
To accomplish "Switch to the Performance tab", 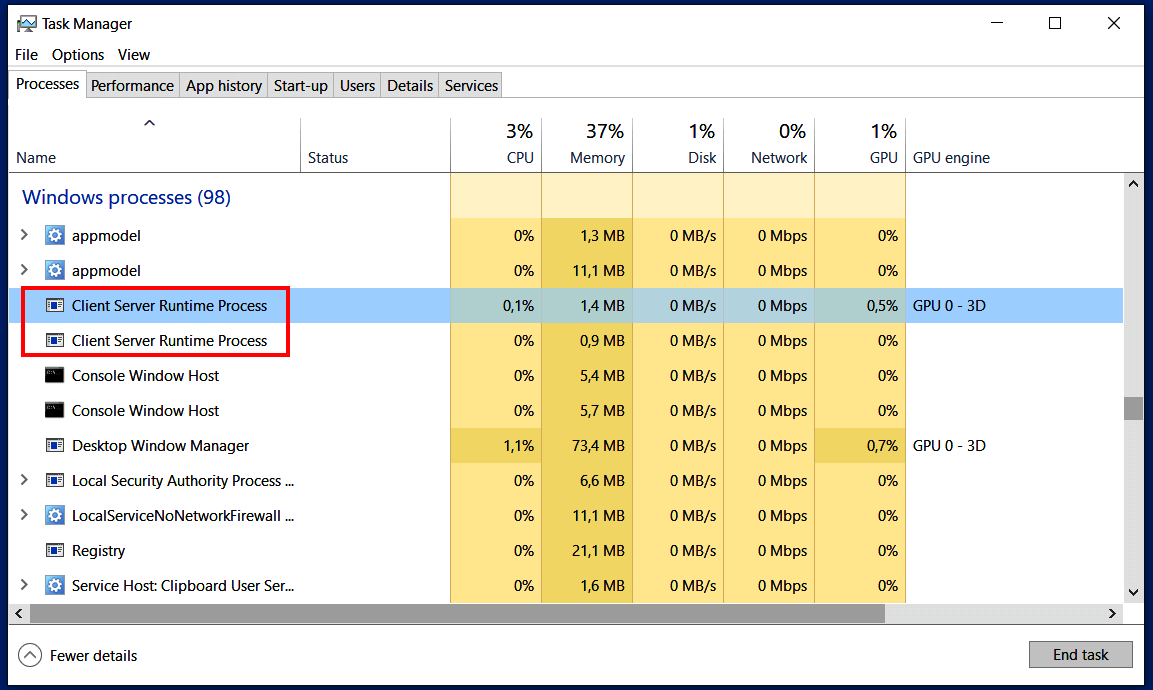I will coord(132,85).
